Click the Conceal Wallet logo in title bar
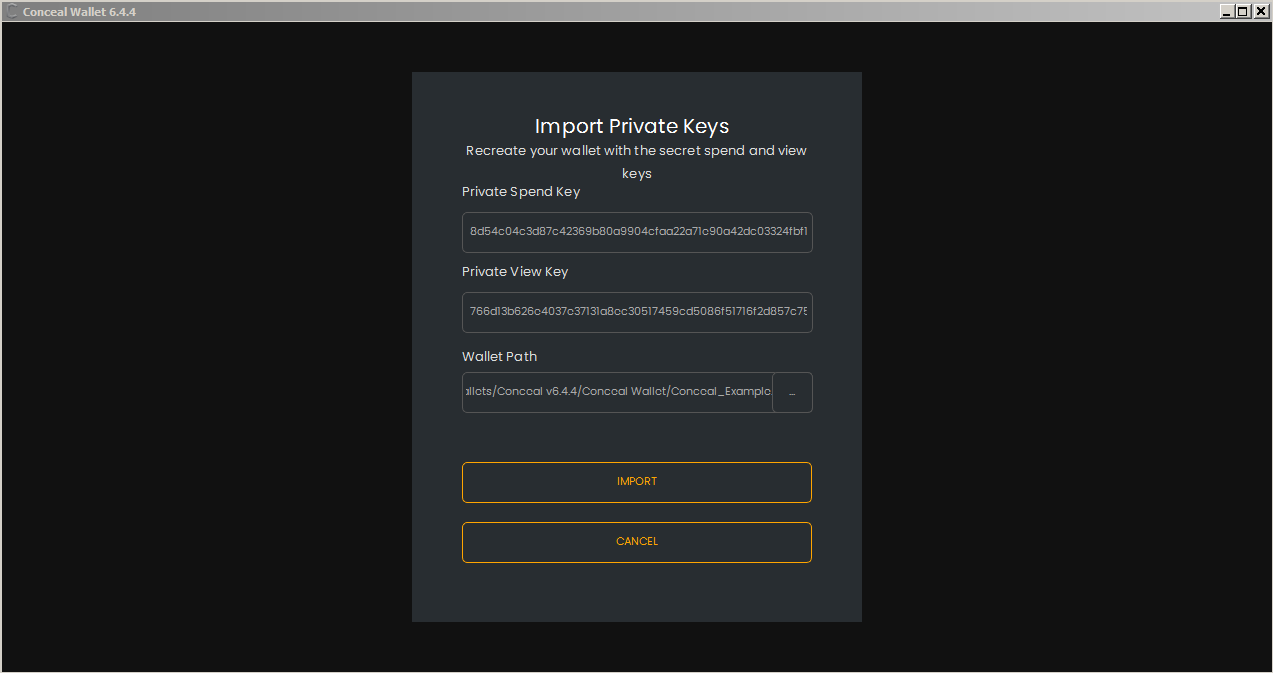1273x673 pixels. (x=12, y=12)
